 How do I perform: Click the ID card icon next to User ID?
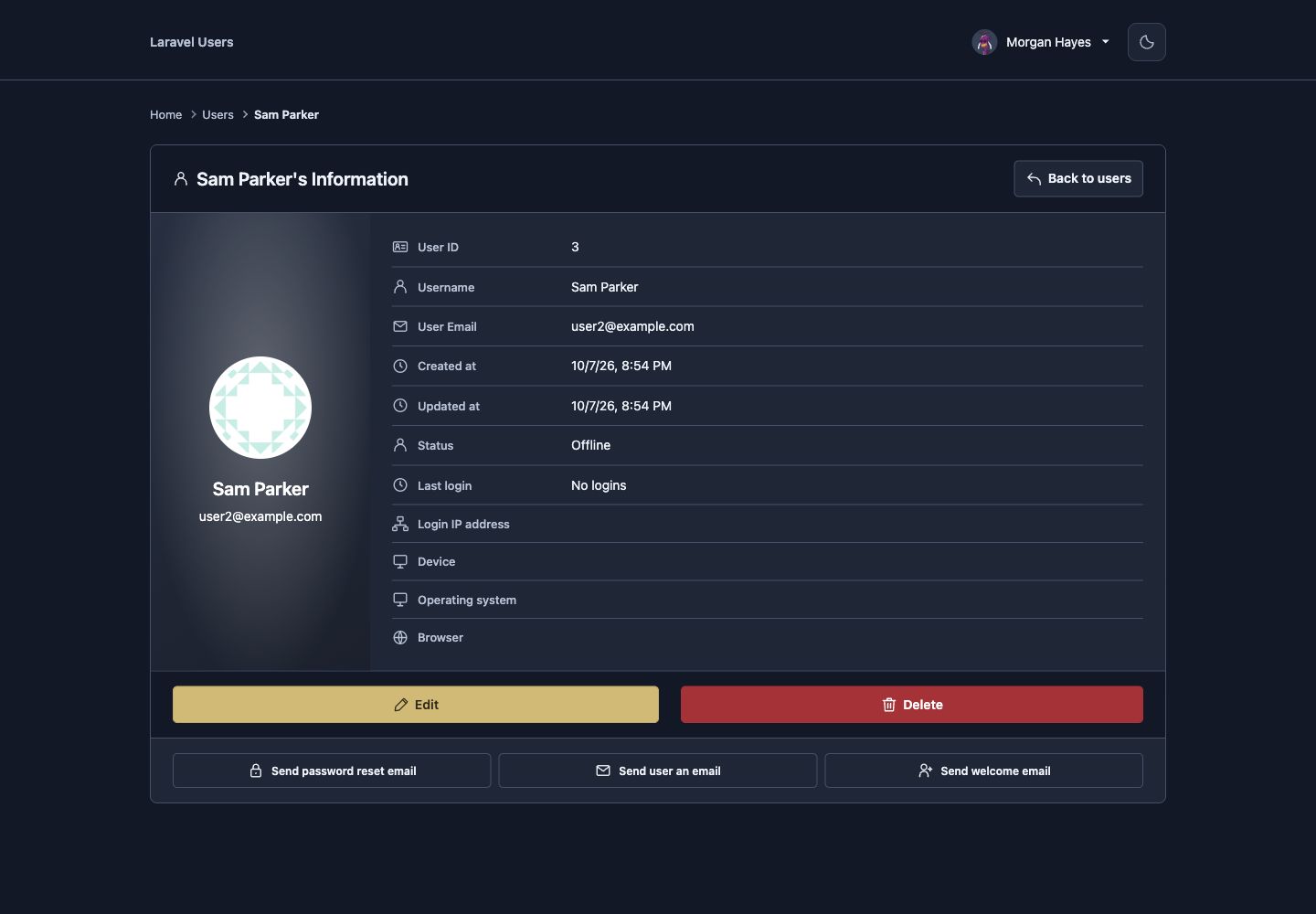[x=400, y=247]
